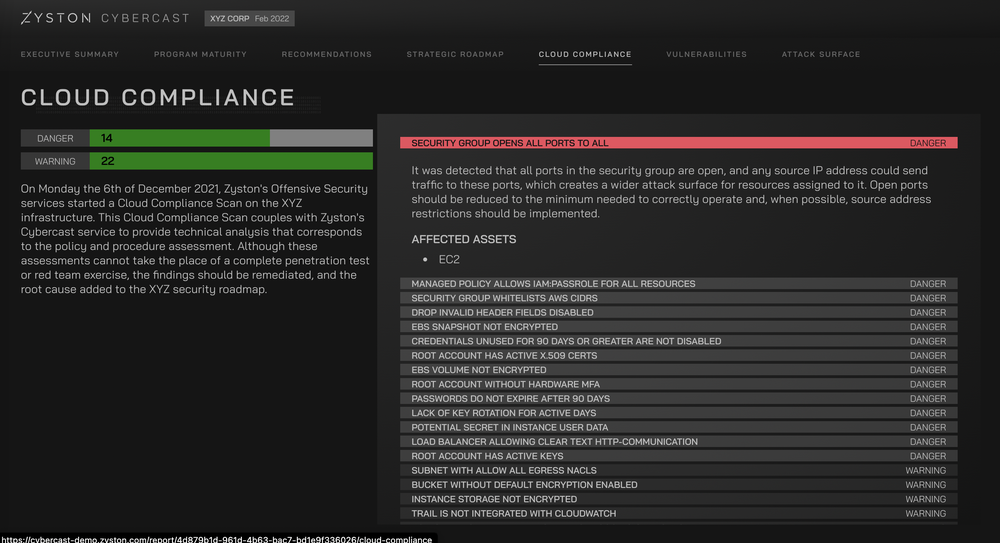Click the Affected Assets heading
Screen dimensions: 1000x543
(464, 239)
